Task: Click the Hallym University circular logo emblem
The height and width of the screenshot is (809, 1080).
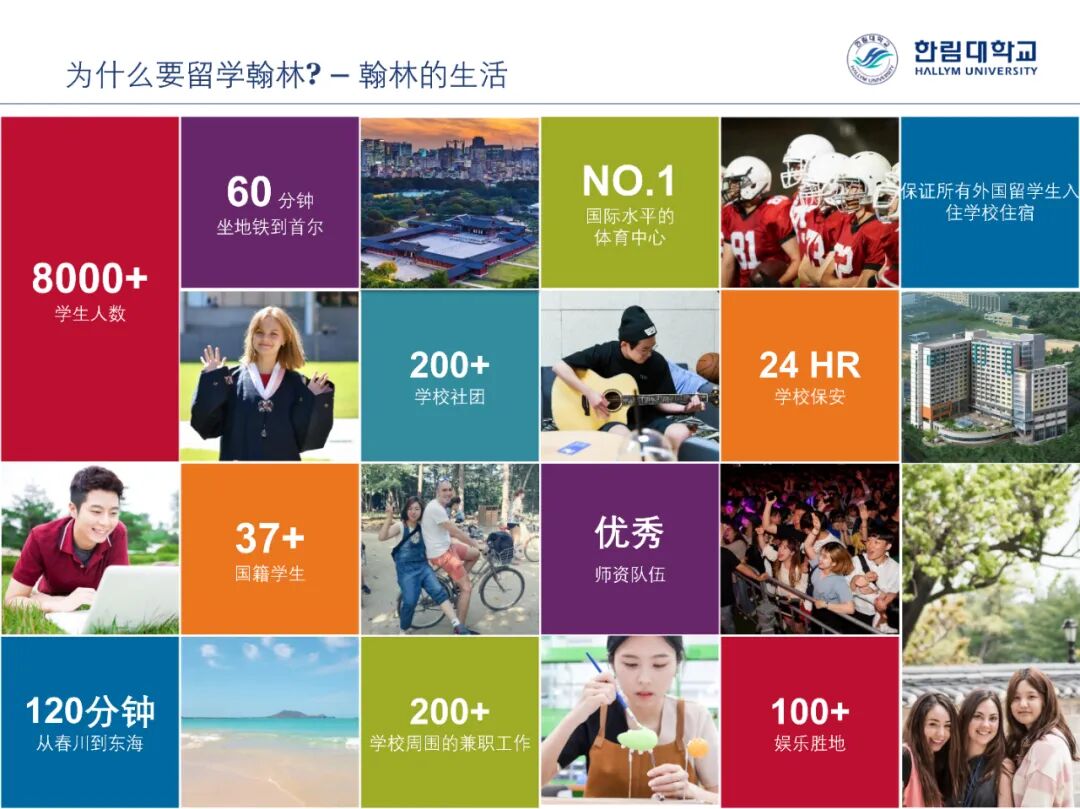Action: 872,59
